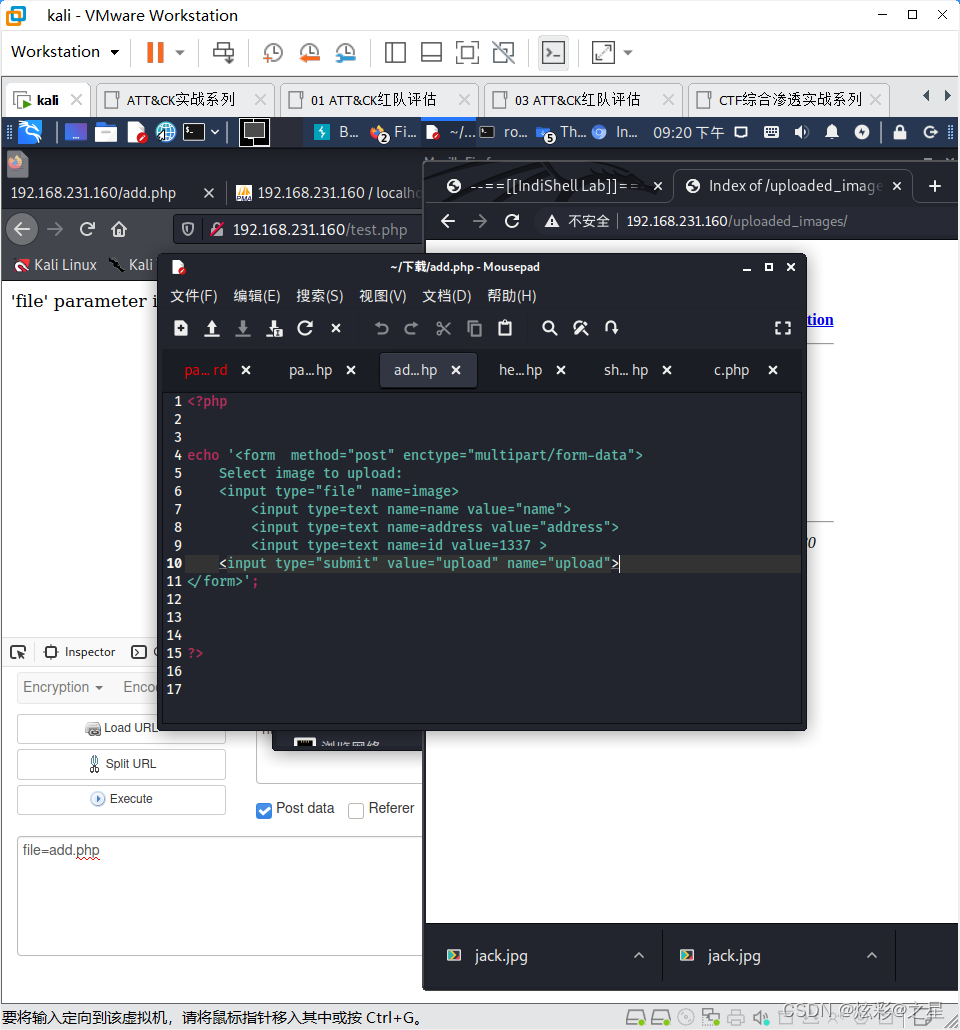Image resolution: width=960 pixels, height=1030 pixels.
Task: Click Firefox reload button
Action: [x=87, y=229]
